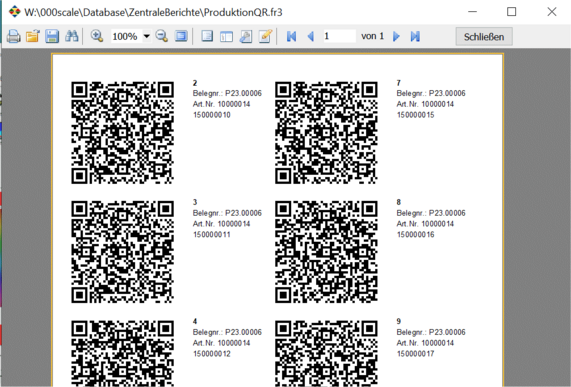Maximize the report preview window

pyautogui.click(x=512, y=12)
